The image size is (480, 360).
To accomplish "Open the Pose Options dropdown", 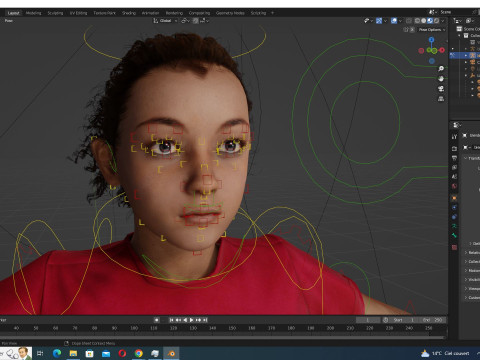I will click(x=432, y=30).
